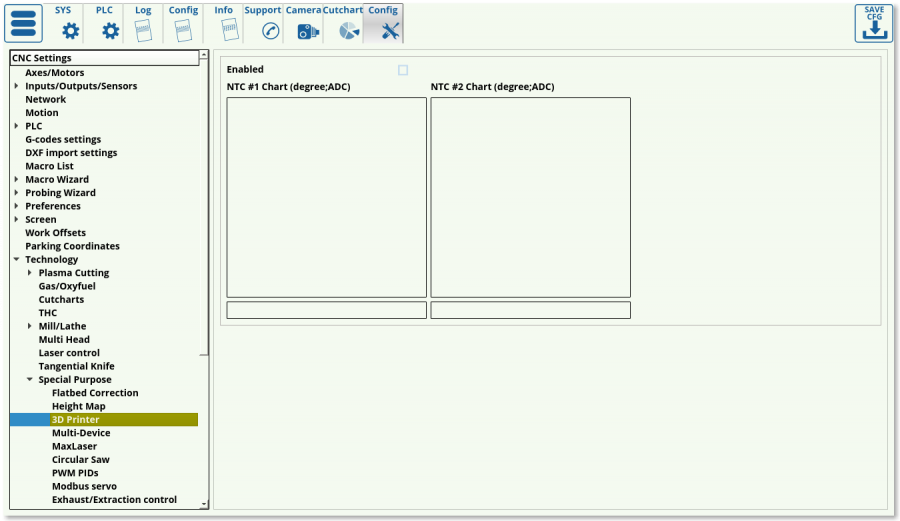Open the Support phone icon
The height and width of the screenshot is (521, 900).
click(x=270, y=30)
